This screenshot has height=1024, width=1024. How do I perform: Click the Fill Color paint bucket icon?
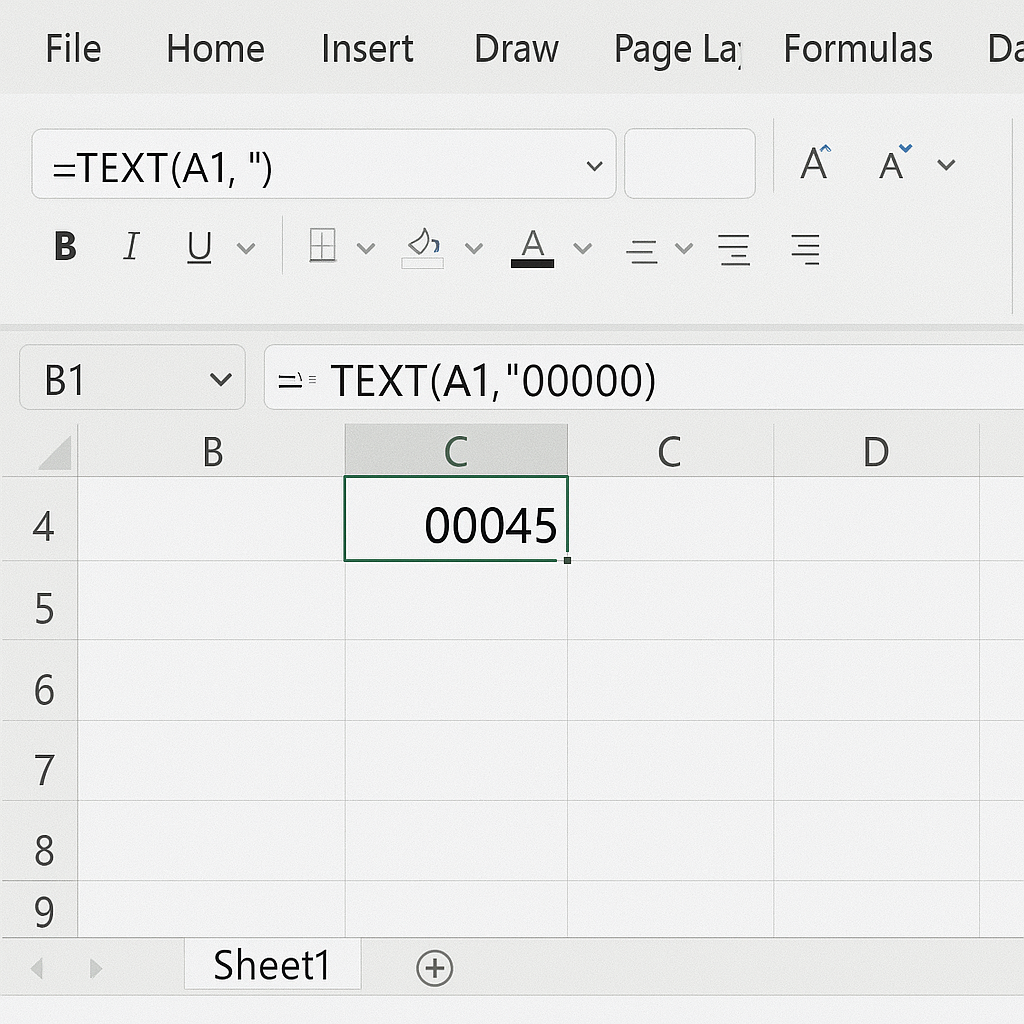coord(423,246)
